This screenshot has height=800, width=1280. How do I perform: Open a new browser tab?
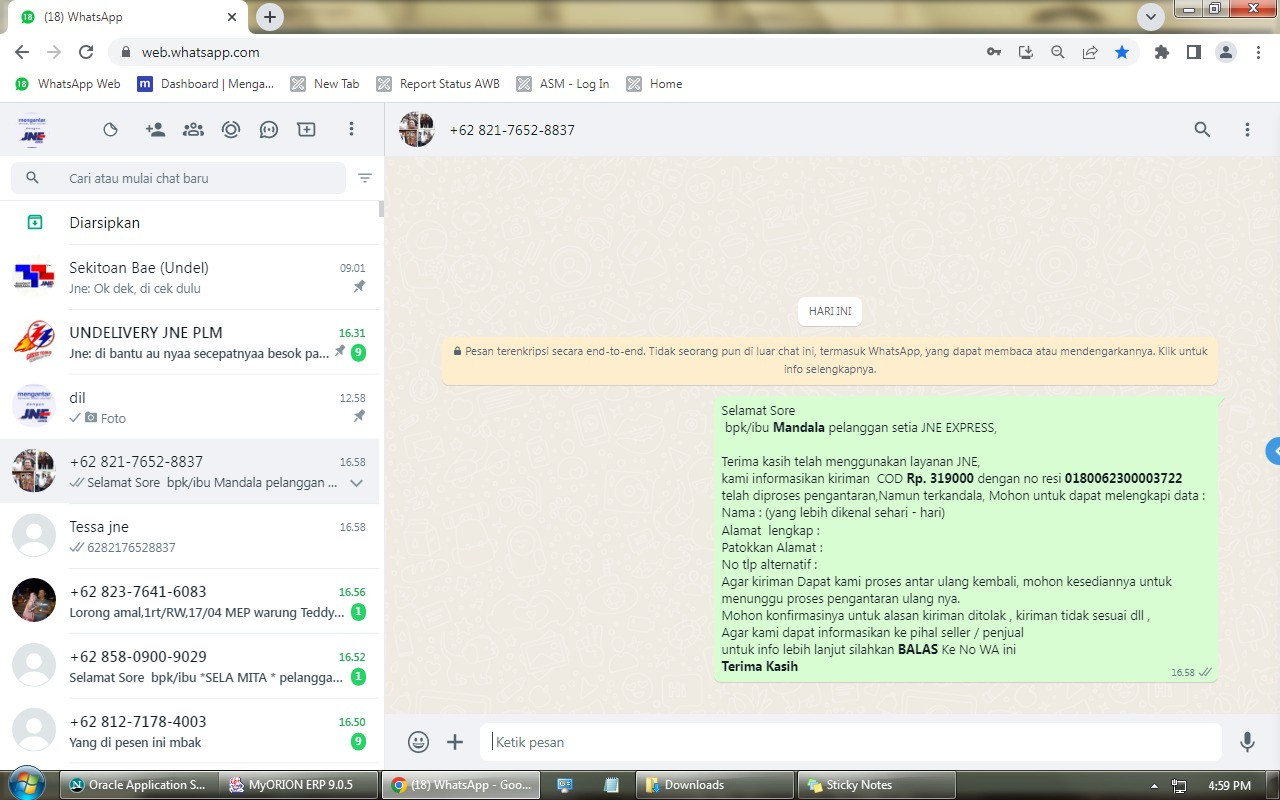click(x=270, y=17)
